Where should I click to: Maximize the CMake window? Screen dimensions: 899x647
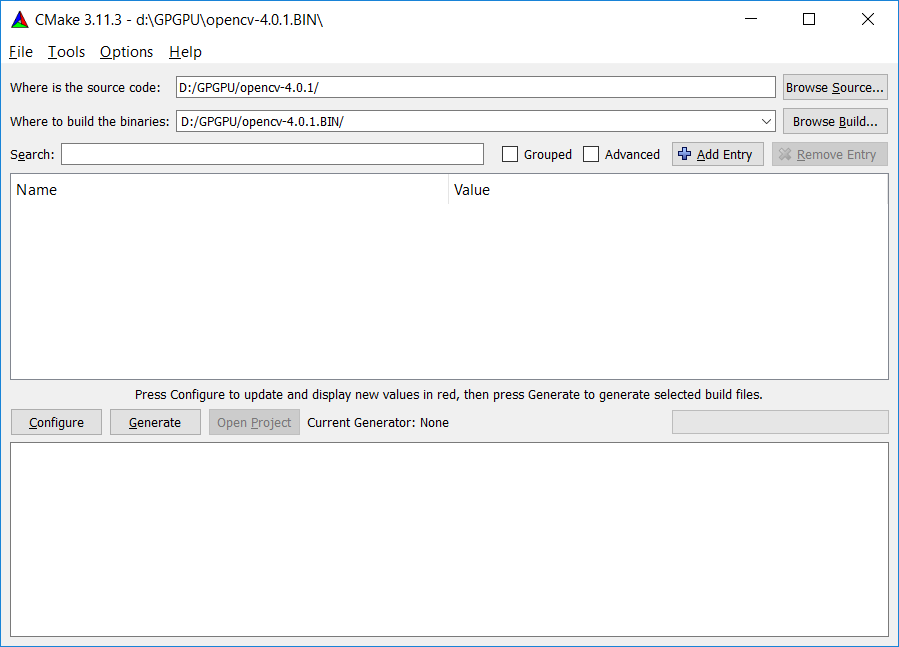tap(809, 20)
